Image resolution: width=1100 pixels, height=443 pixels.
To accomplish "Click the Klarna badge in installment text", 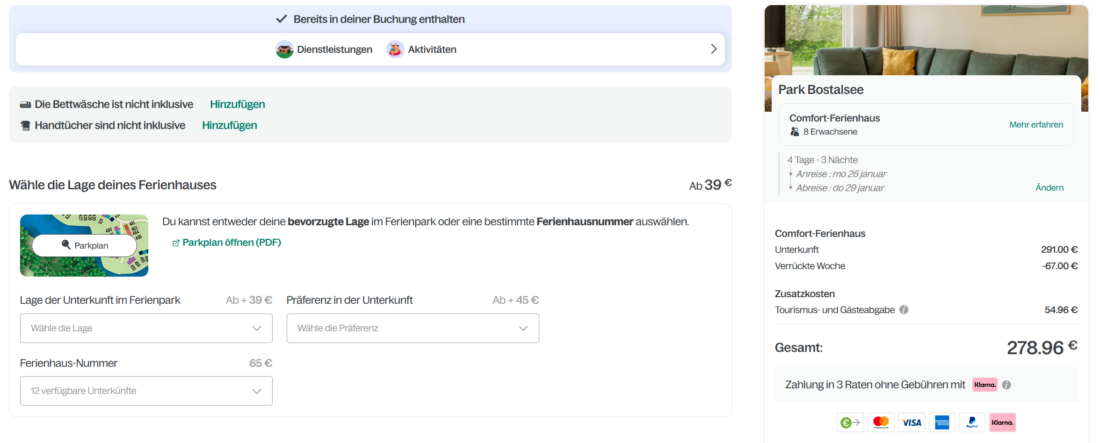I will coord(984,385).
